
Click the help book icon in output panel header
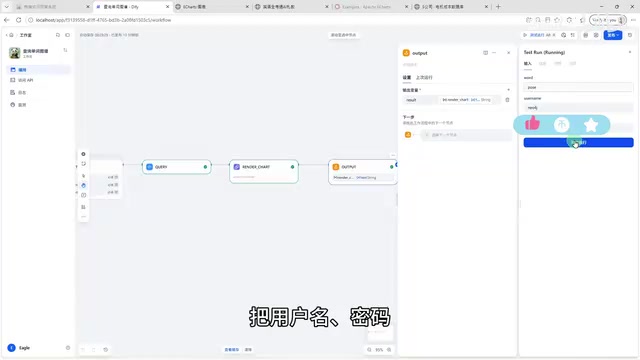click(485, 53)
